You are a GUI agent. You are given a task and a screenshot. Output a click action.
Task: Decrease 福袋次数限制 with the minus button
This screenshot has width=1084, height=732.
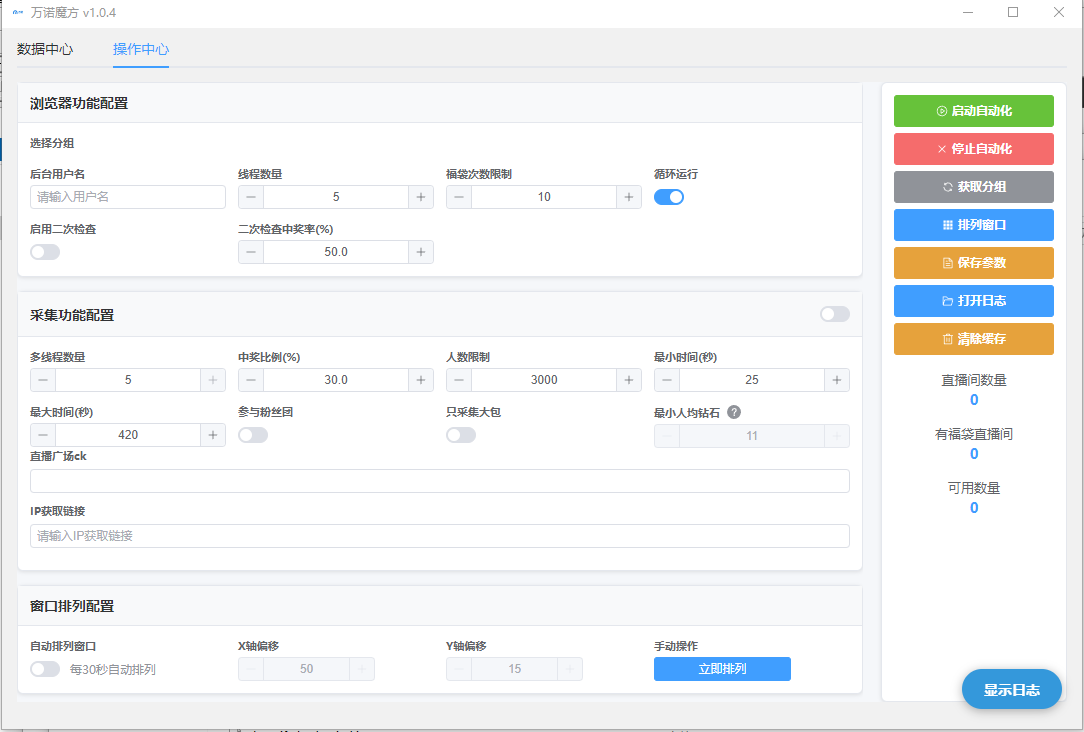coord(459,197)
